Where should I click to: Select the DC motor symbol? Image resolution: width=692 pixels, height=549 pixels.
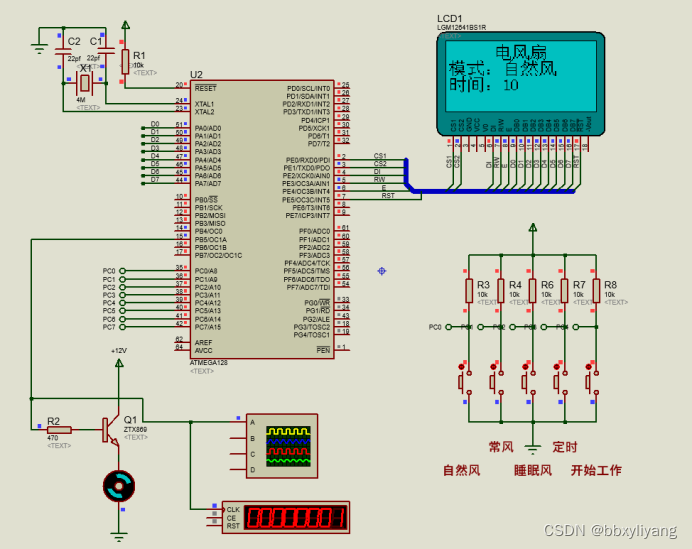(x=119, y=486)
